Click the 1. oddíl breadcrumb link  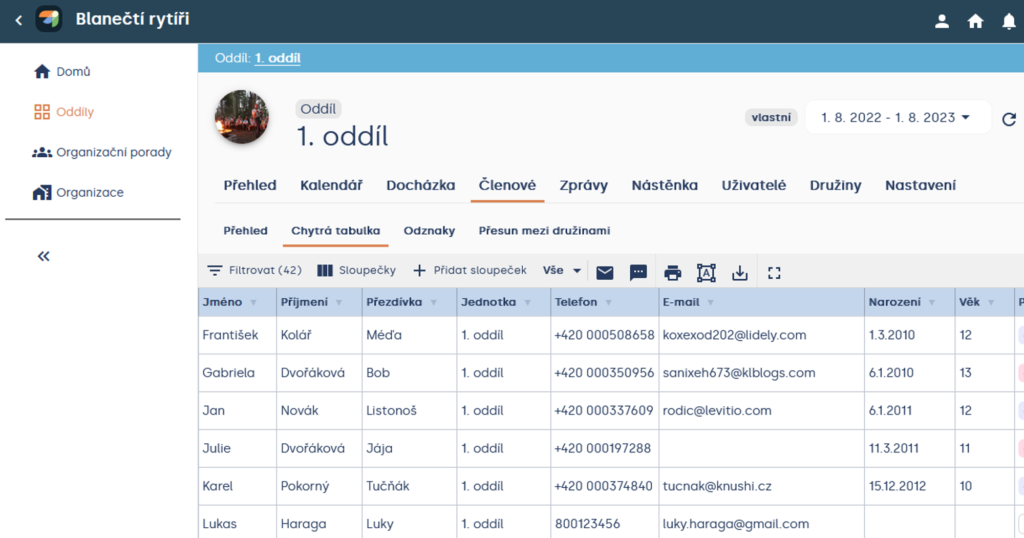(278, 58)
